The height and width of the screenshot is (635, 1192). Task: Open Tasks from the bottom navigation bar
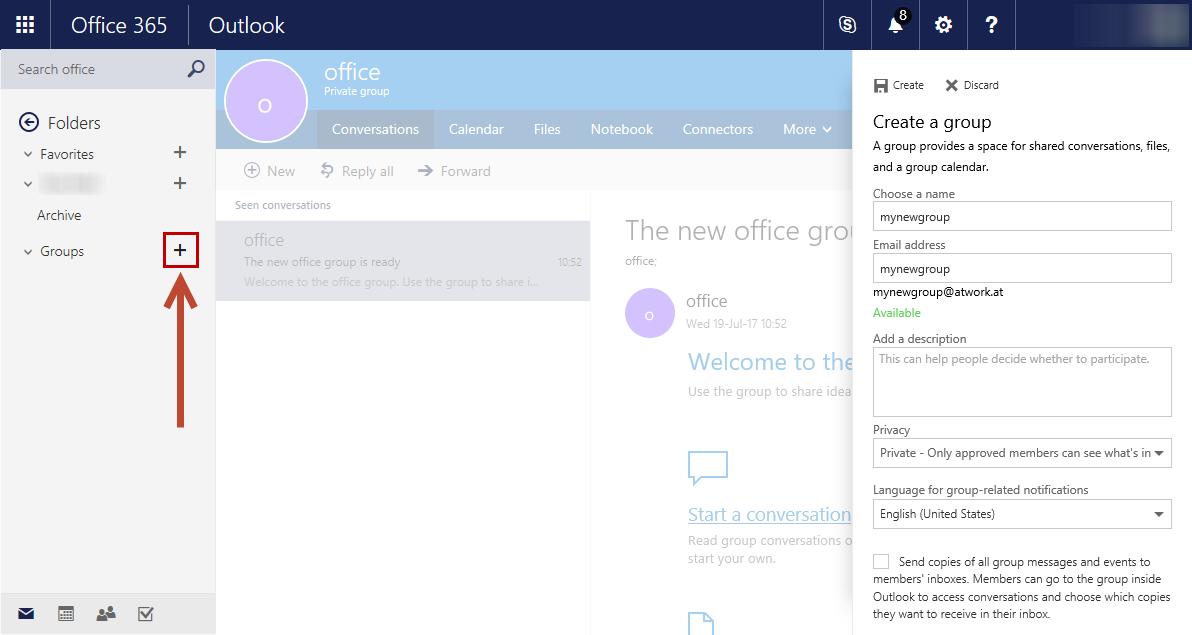[x=146, y=614]
